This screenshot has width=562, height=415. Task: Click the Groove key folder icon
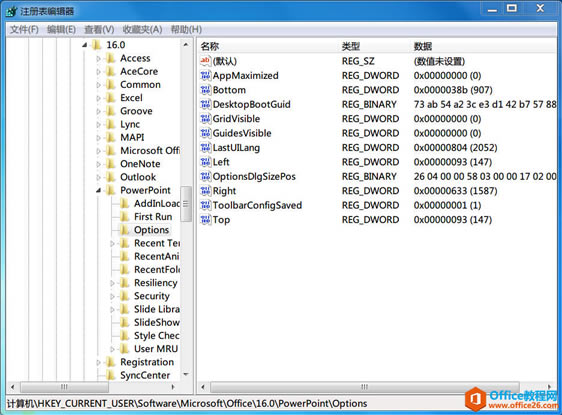pyautogui.click(x=111, y=111)
